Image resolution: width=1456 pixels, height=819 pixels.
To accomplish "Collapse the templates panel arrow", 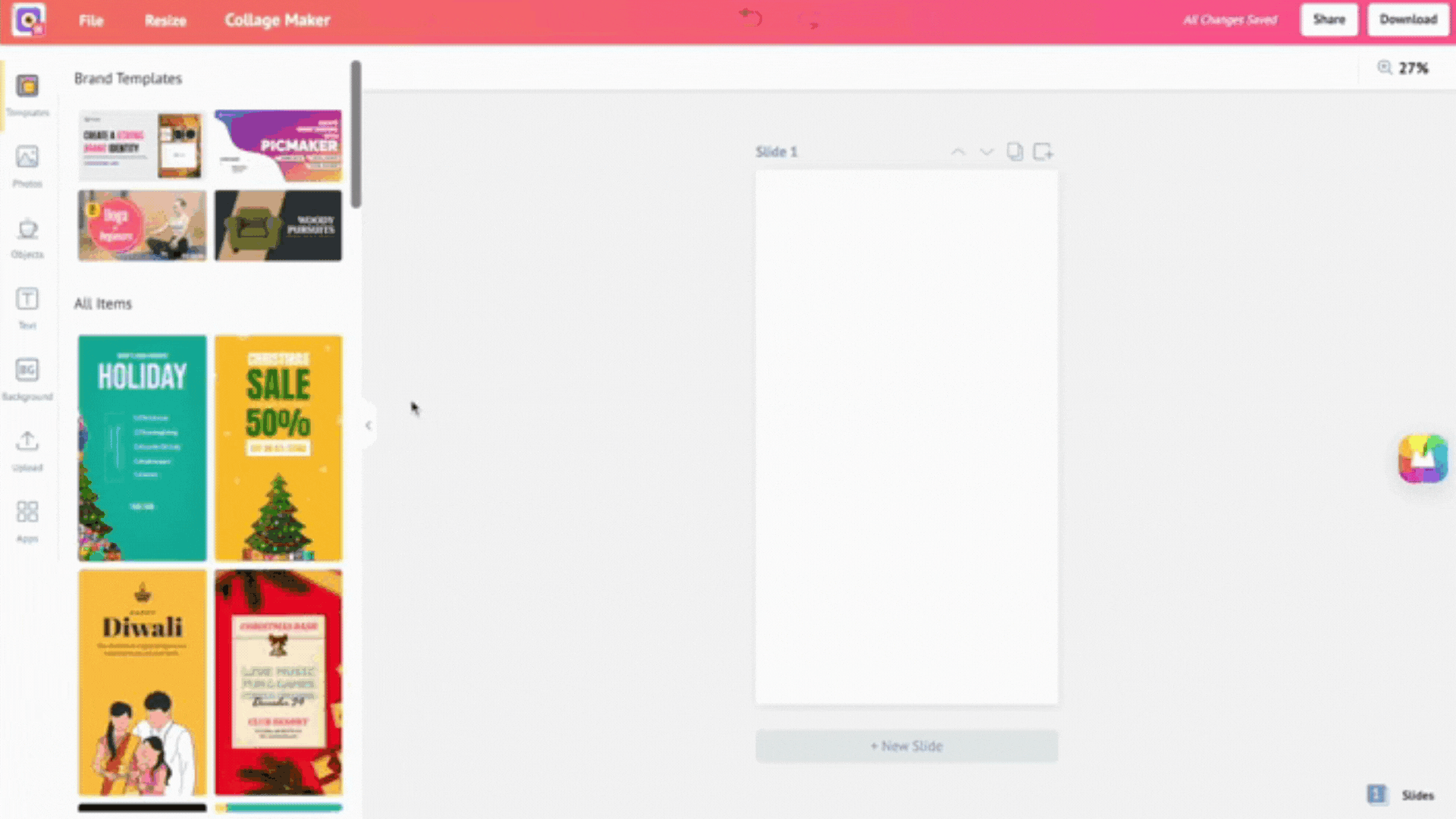I will (369, 425).
